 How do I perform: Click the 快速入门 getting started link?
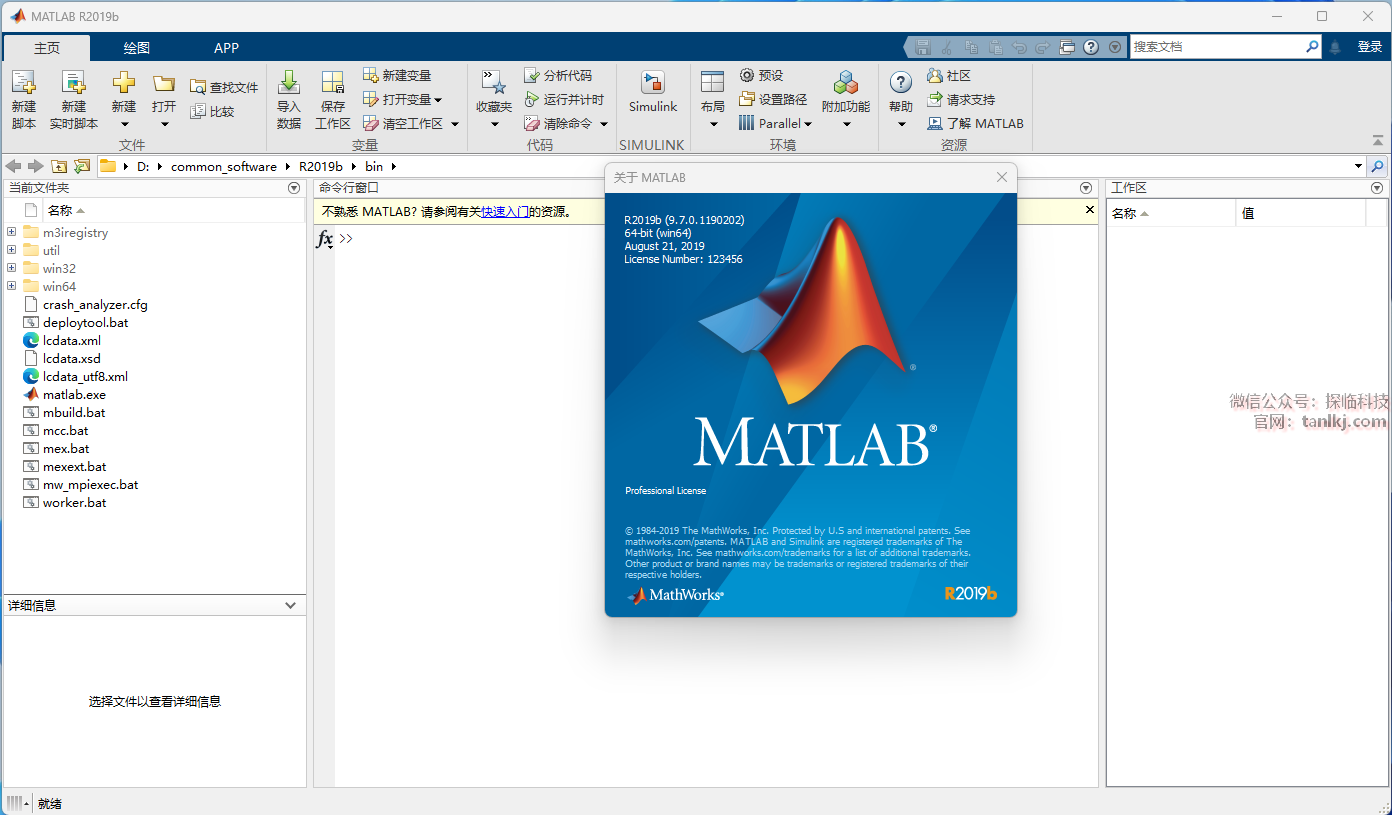tap(505, 212)
